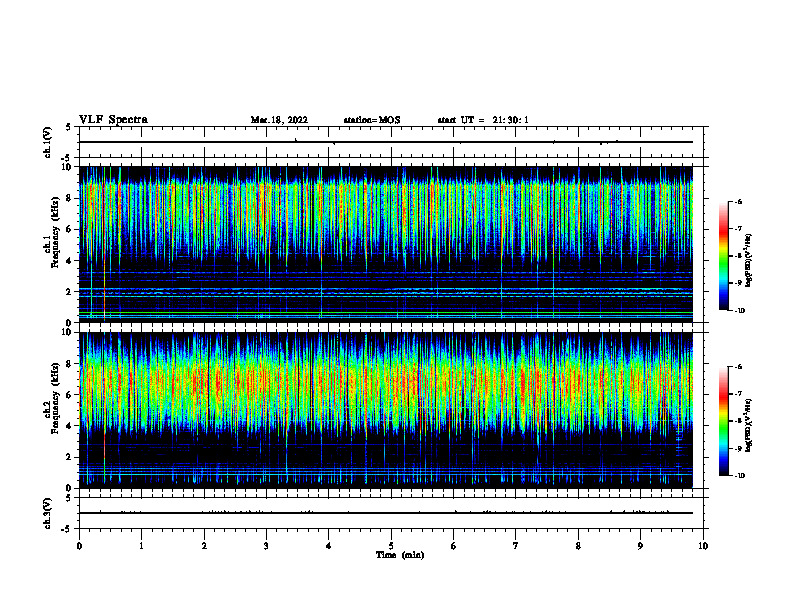Image resolution: width=792 pixels, height=612 pixels.
Task: Click inside the ch.1 spectrogram panel
Action: point(386,244)
